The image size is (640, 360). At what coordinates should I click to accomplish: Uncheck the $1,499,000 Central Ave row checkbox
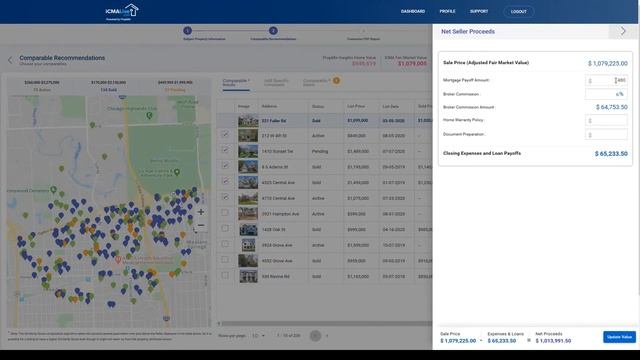coord(225,181)
